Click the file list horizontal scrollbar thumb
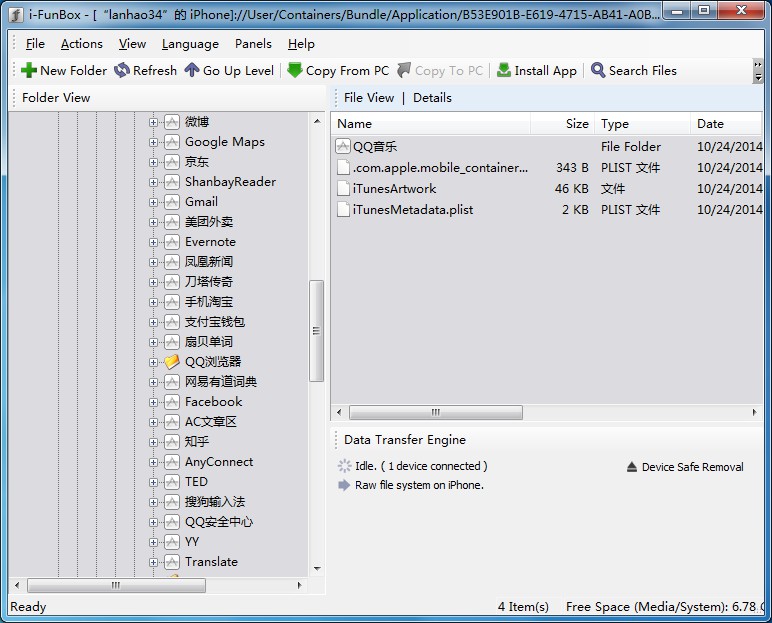 (436, 412)
